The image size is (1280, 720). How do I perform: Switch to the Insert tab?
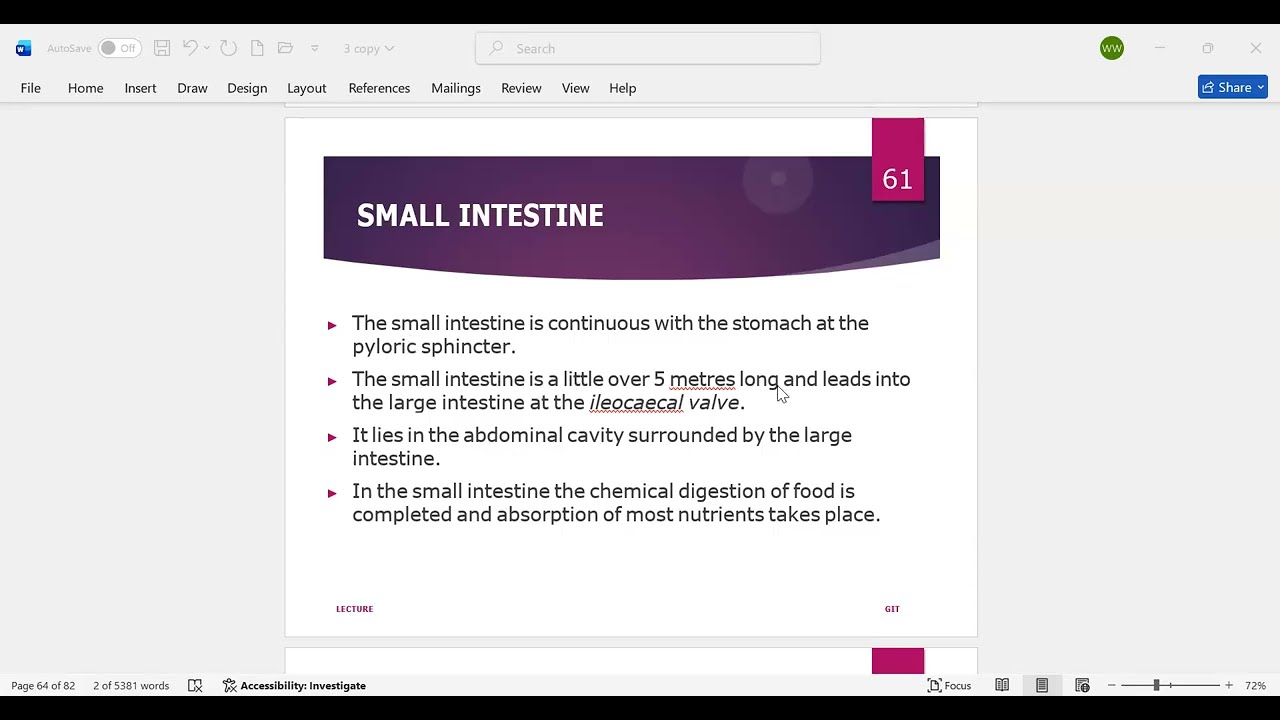(140, 88)
